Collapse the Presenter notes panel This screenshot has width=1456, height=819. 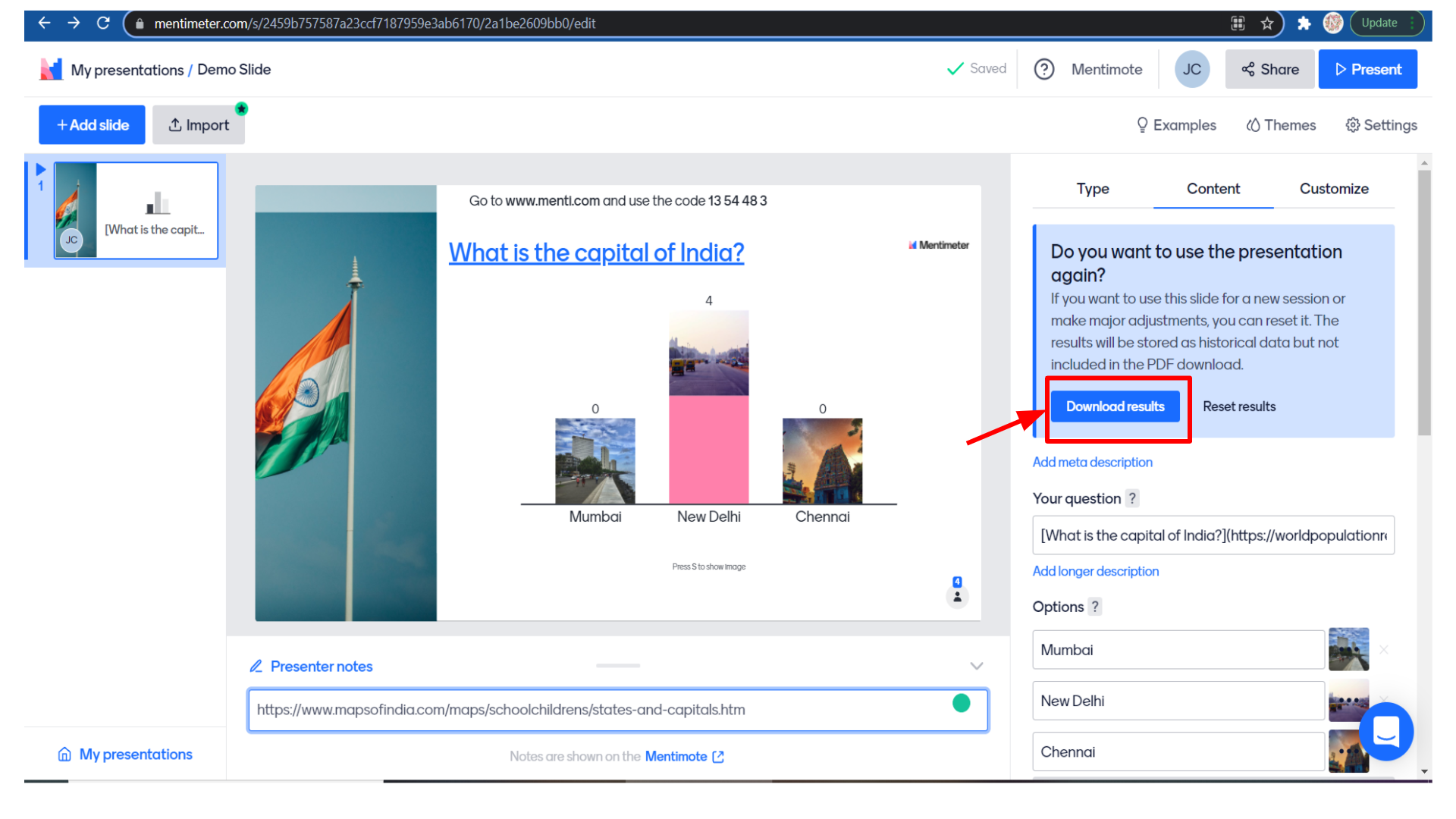pyautogui.click(x=977, y=666)
